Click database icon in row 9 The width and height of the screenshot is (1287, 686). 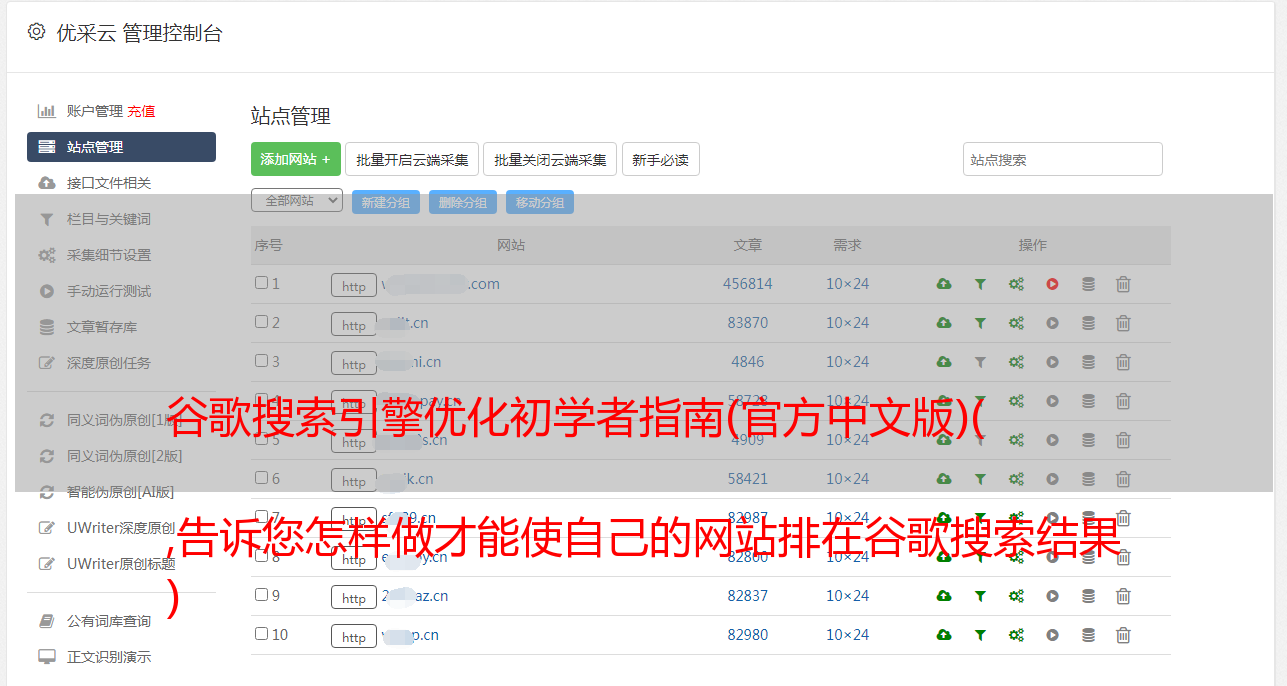[1088, 596]
